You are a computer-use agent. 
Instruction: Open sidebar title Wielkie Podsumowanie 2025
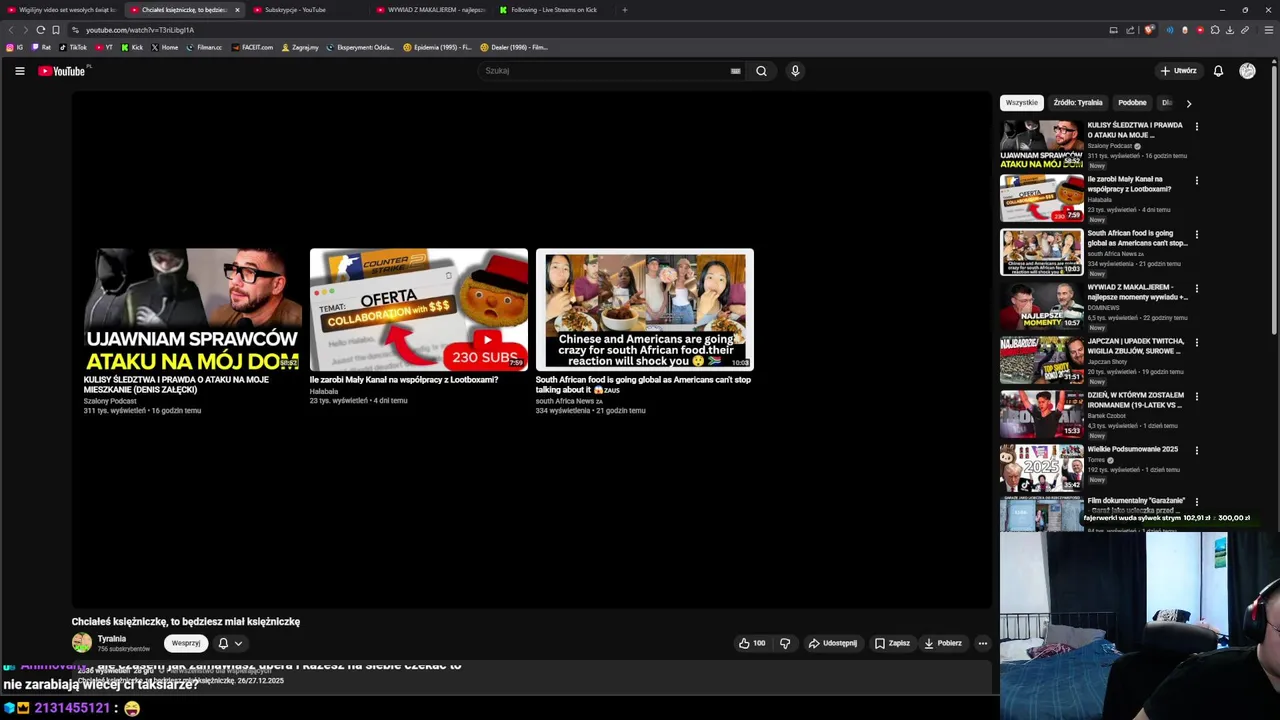coord(1133,449)
